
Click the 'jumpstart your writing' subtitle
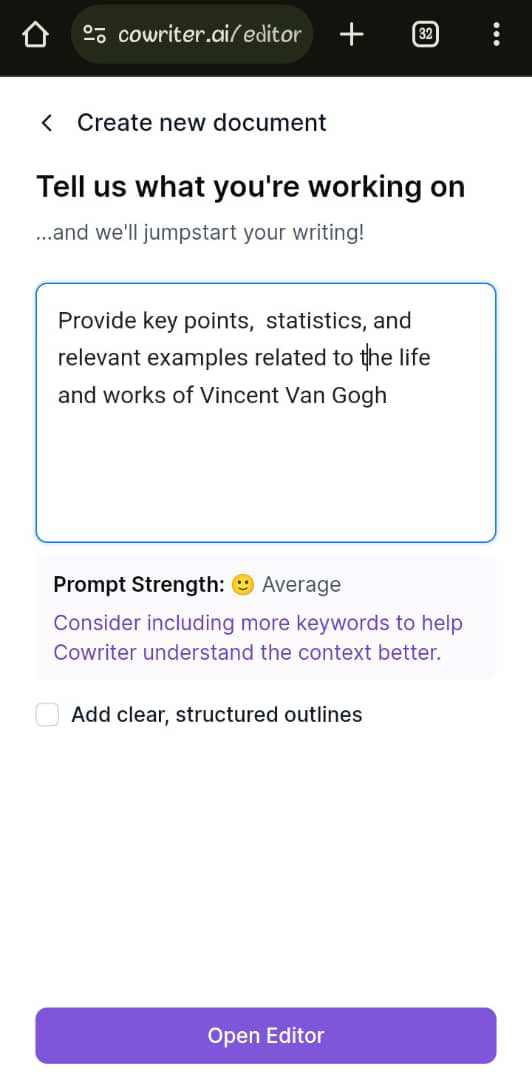(200, 233)
